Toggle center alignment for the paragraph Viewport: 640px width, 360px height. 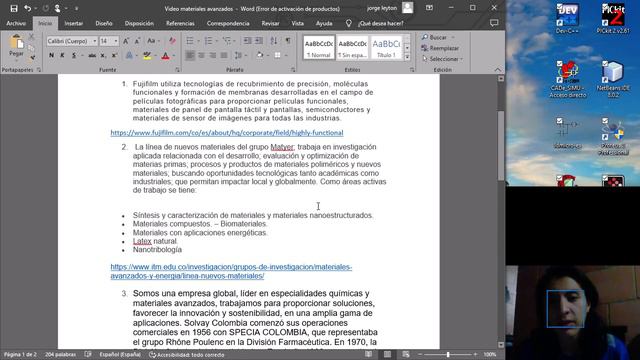pos(202,55)
